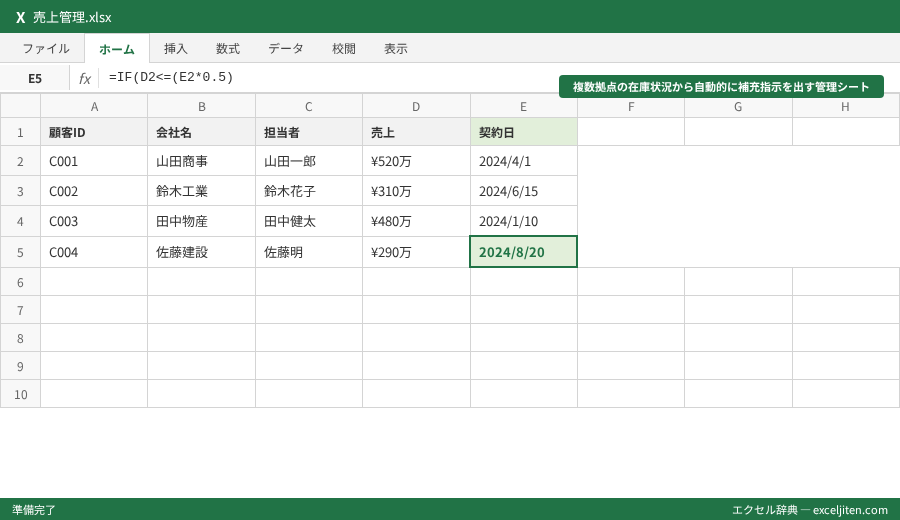Viewport: 900px width, 520px height.
Task: Click the 契約日 header cell
Action: [523, 132]
